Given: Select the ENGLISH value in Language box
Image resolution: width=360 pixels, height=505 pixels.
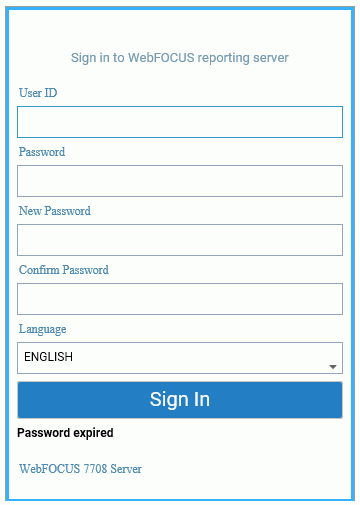Looking at the screenshot, I should [48, 357].
